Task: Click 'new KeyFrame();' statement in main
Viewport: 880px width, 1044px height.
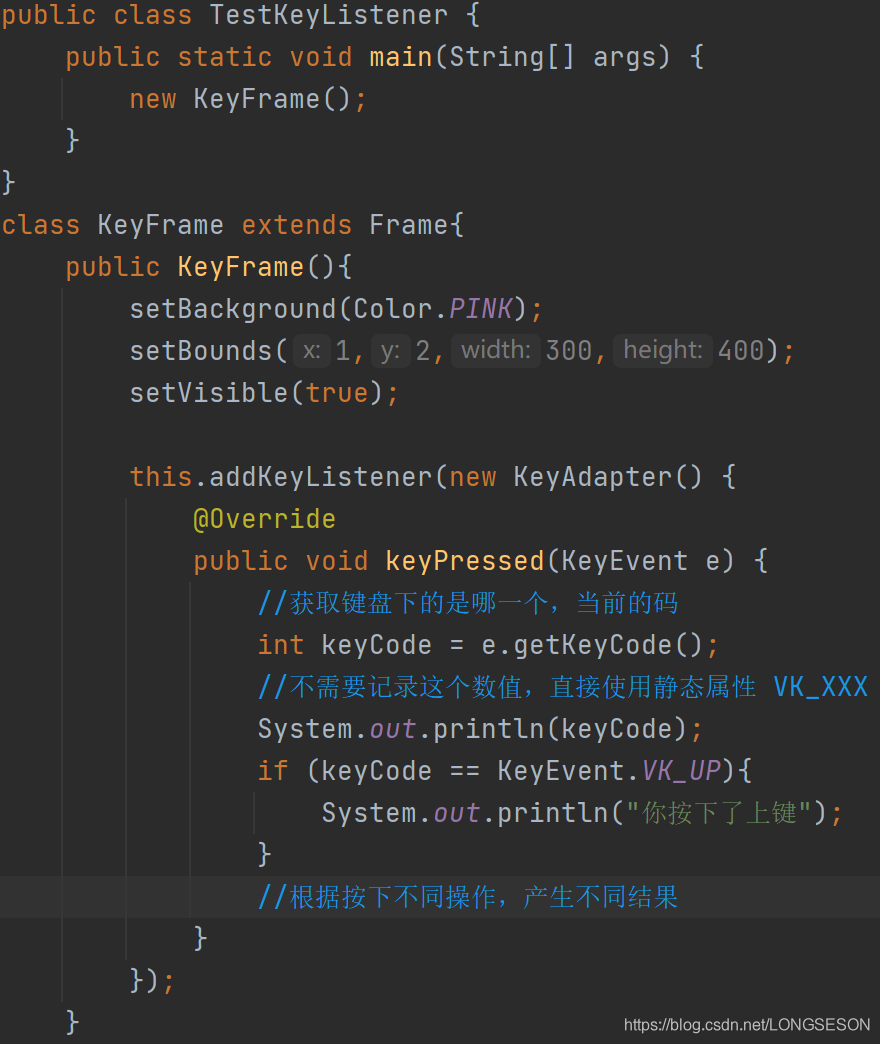Action: [x=248, y=99]
